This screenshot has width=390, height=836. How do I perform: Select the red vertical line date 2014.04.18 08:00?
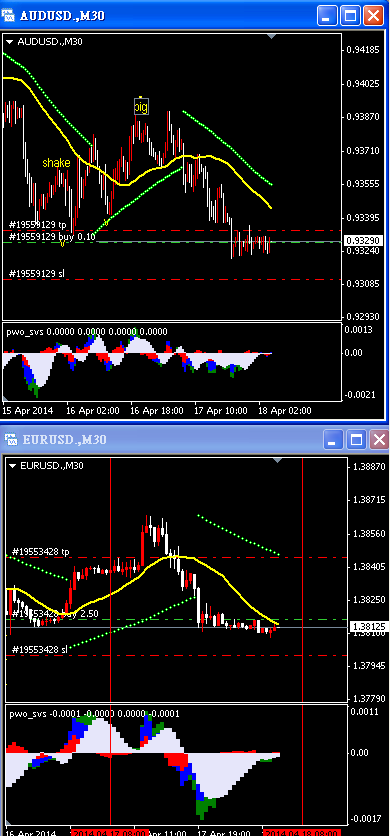click(x=302, y=832)
